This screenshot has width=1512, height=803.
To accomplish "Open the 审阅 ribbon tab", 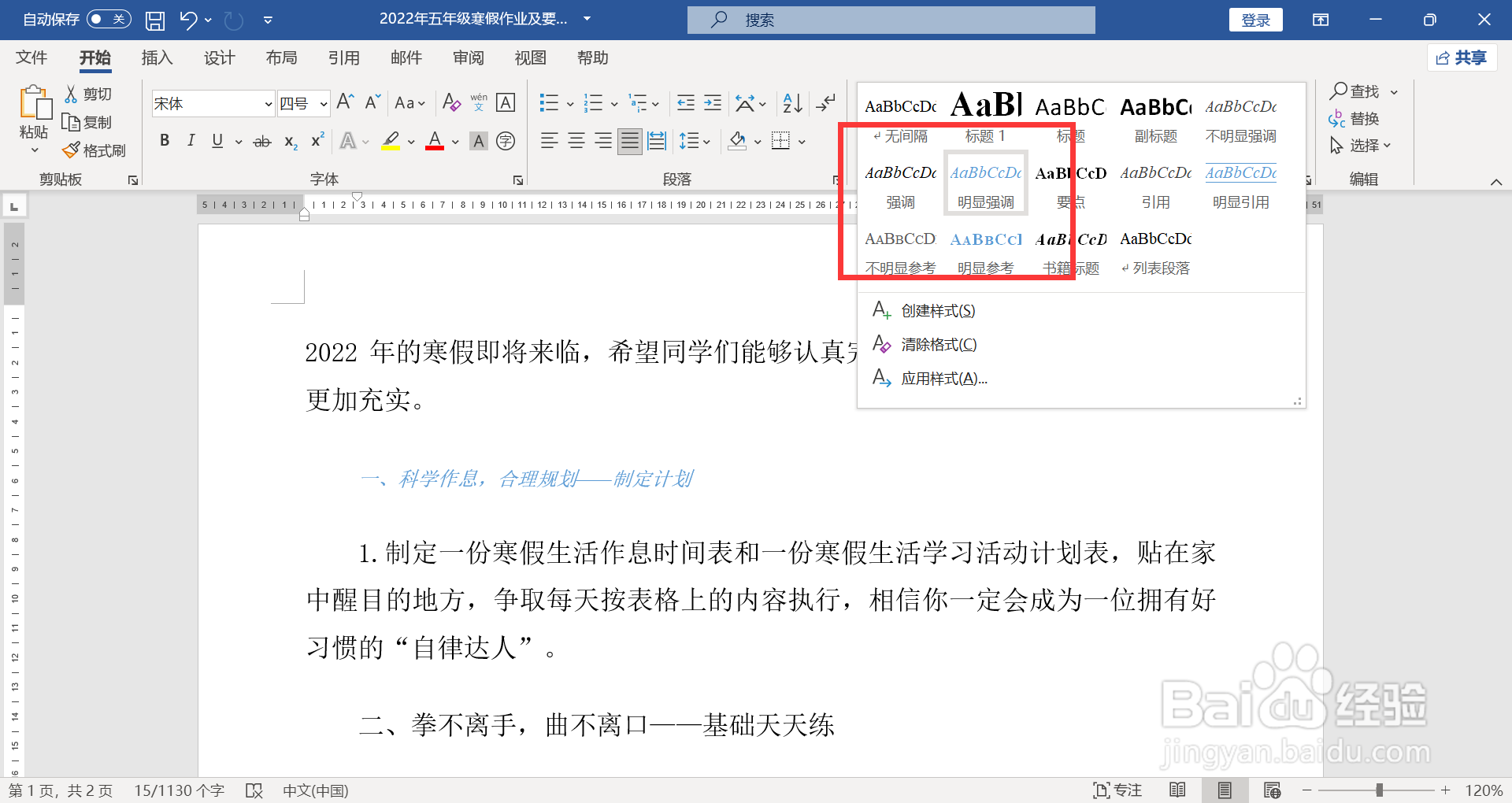I will point(469,57).
